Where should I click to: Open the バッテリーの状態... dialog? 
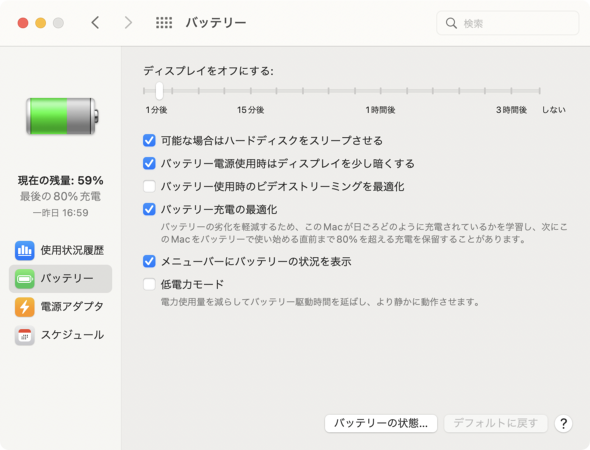[x=381, y=424]
